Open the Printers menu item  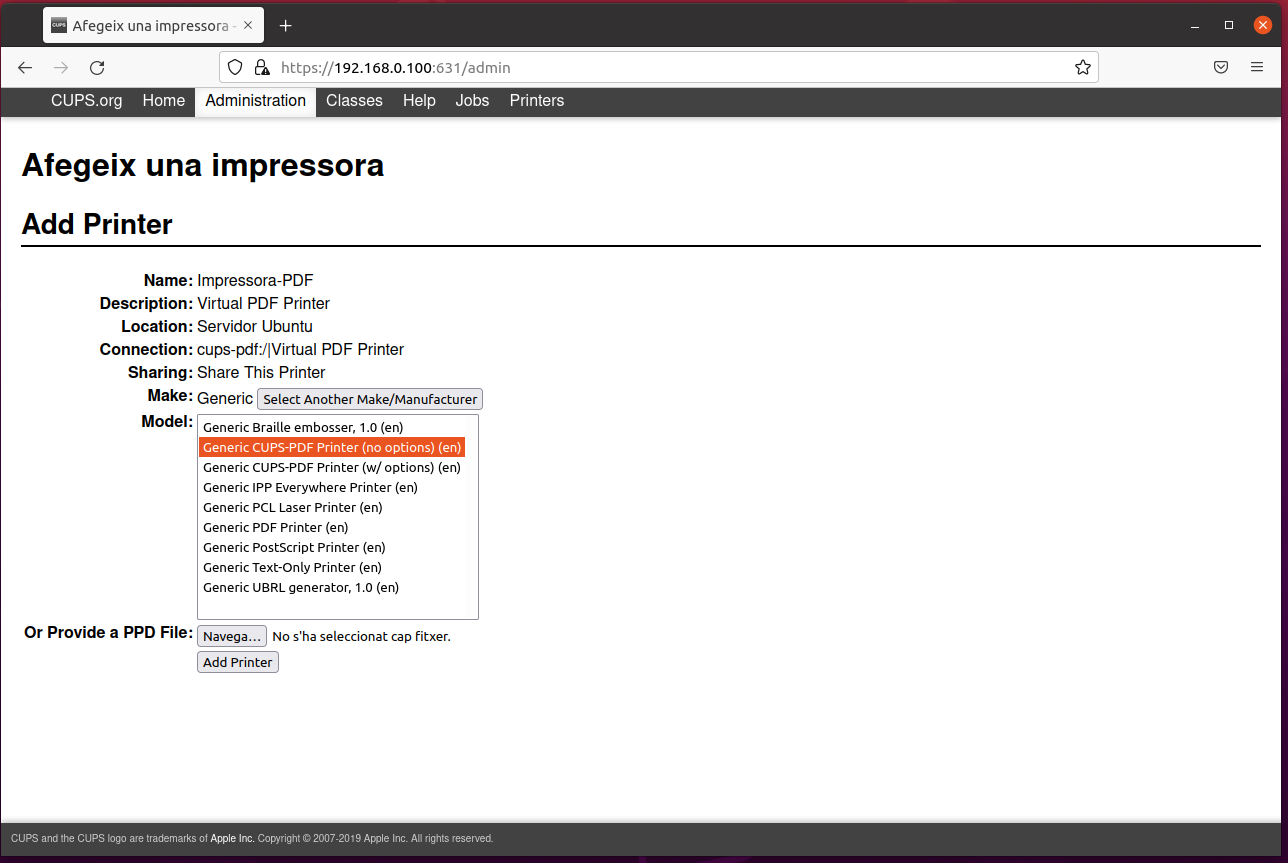click(x=536, y=101)
